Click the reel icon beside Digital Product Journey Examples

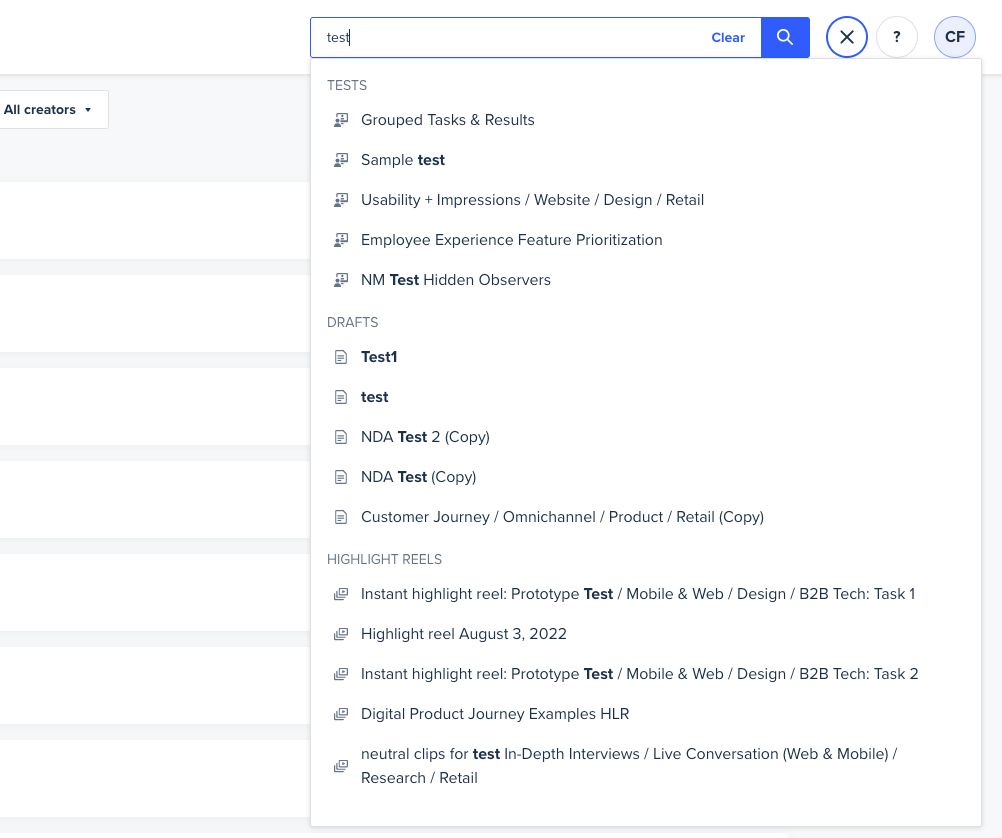coord(341,714)
